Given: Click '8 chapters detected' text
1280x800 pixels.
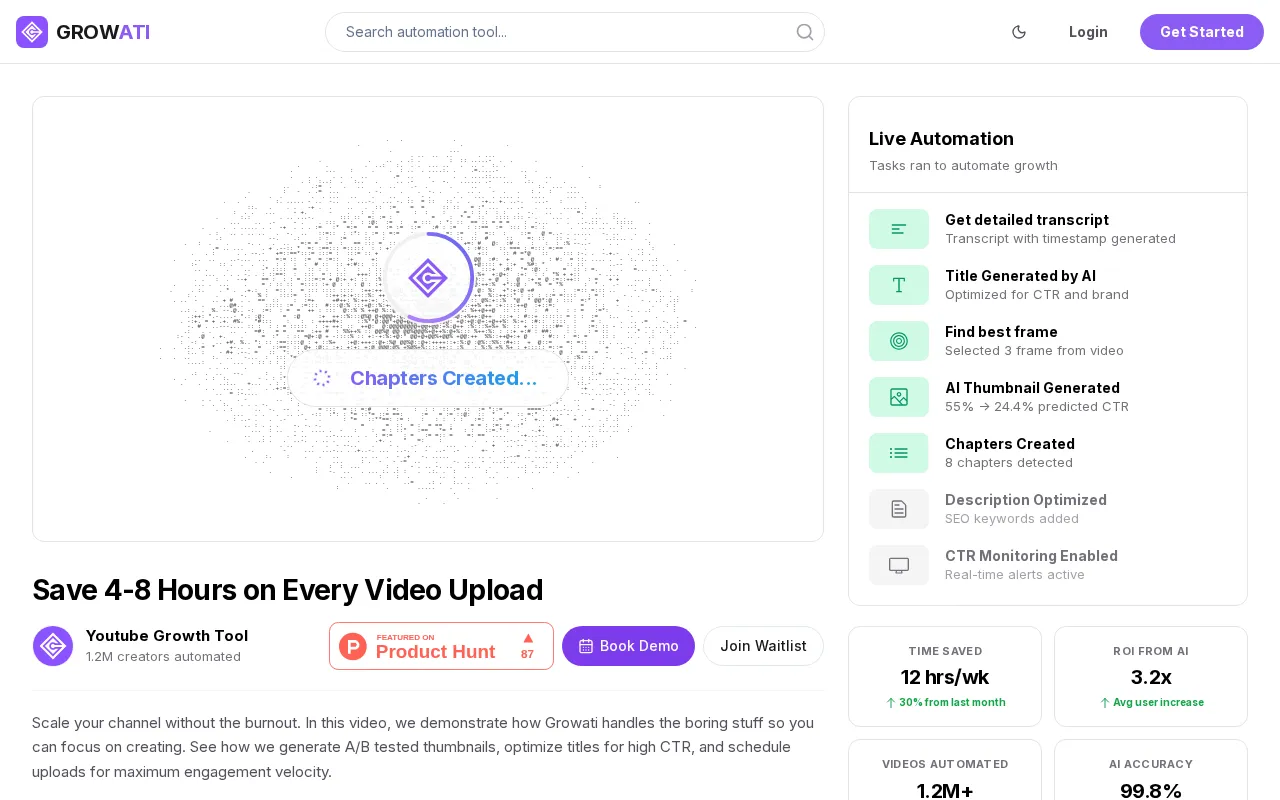Looking at the screenshot, I should click(1009, 462).
